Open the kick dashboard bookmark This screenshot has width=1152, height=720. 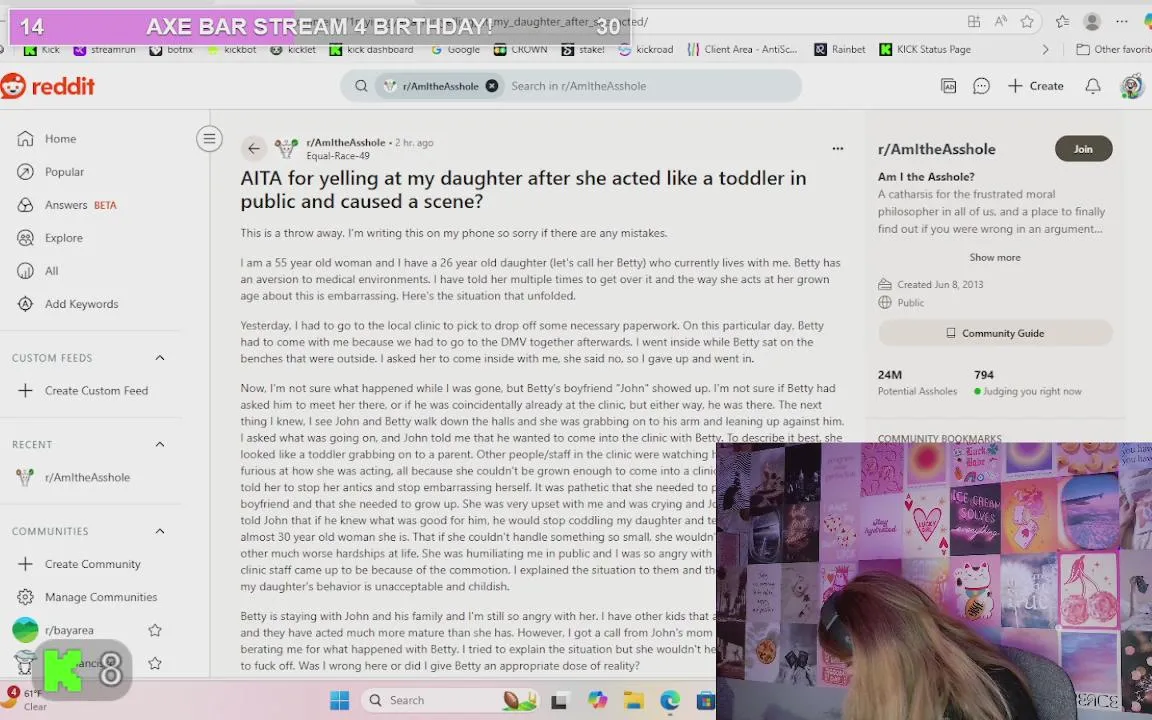371,49
